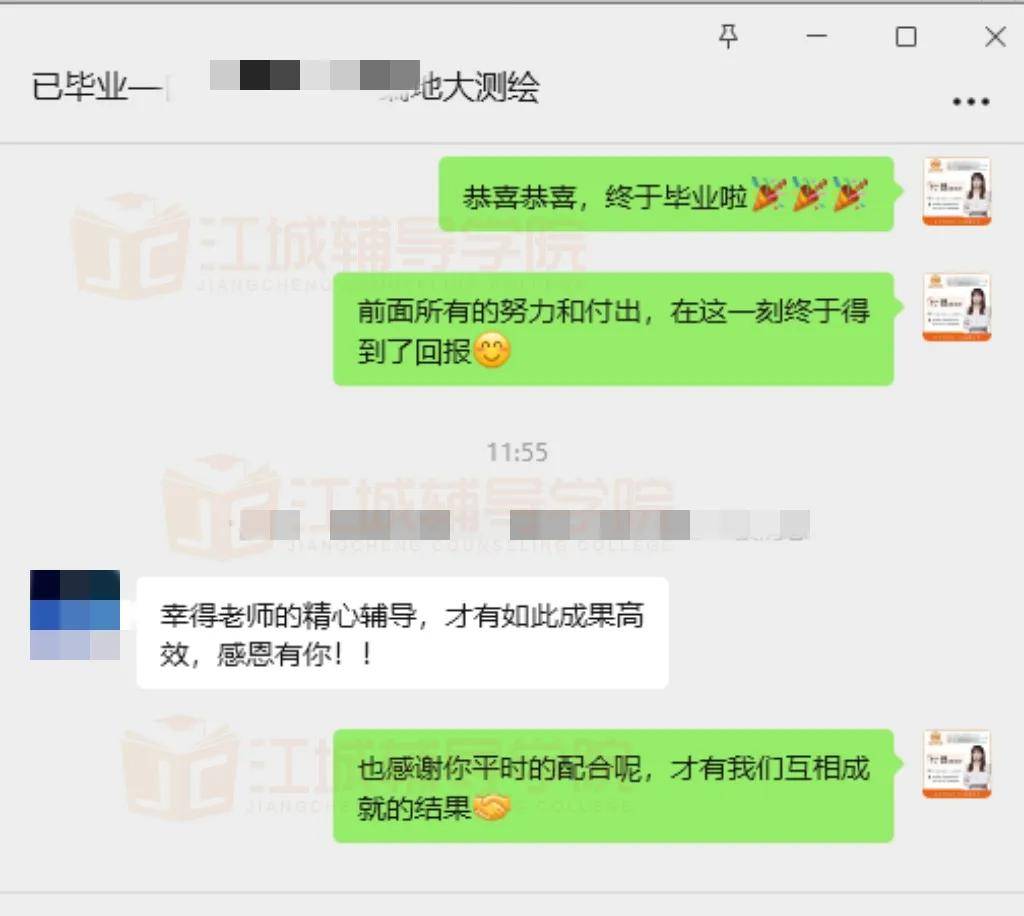This screenshot has width=1024, height=916.
Task: Select the 前面所有的努力和付出 message bubble
Action: 613,329
